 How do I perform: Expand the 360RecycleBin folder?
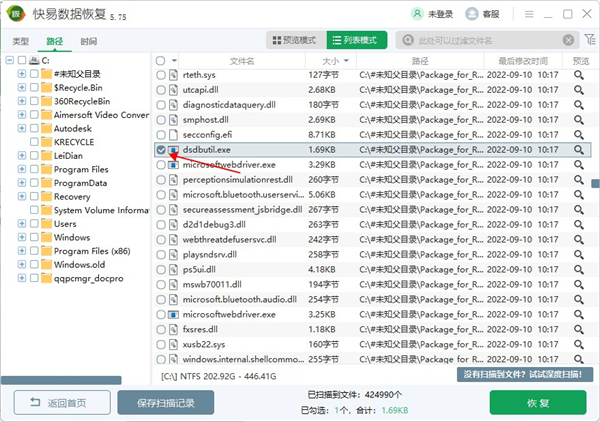click(22, 101)
